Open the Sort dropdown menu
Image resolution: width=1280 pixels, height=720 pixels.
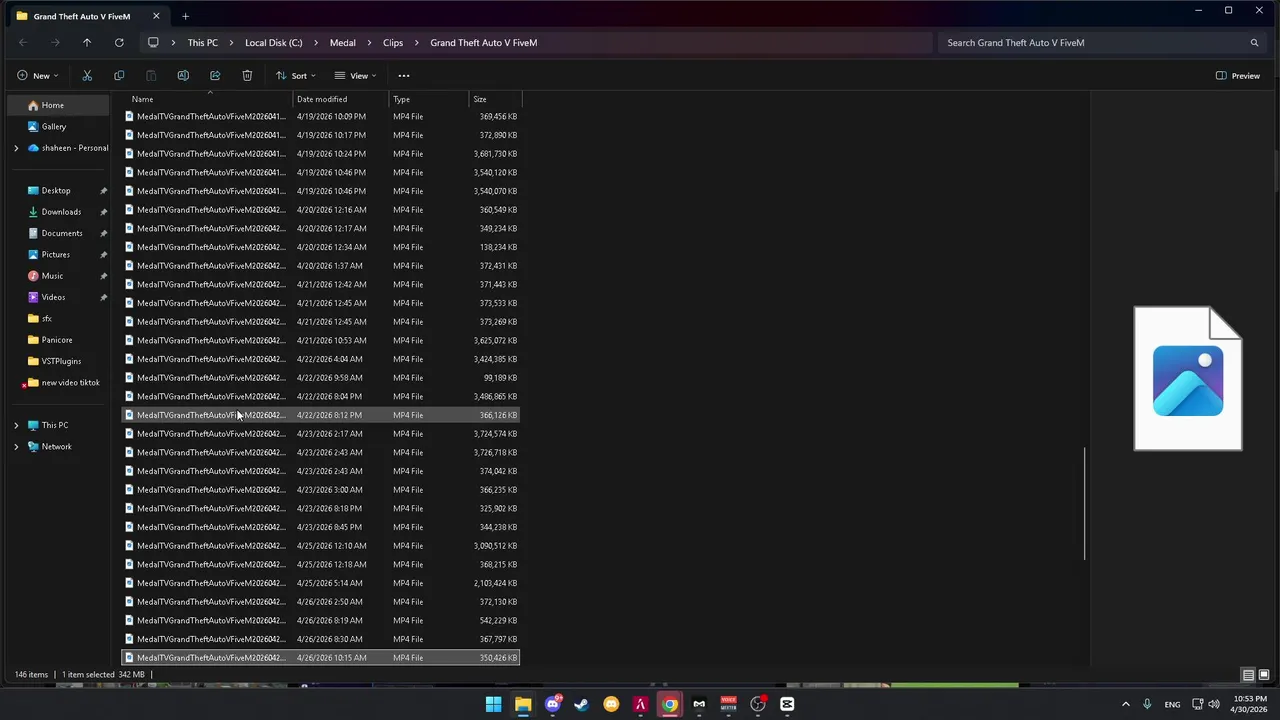point(296,75)
